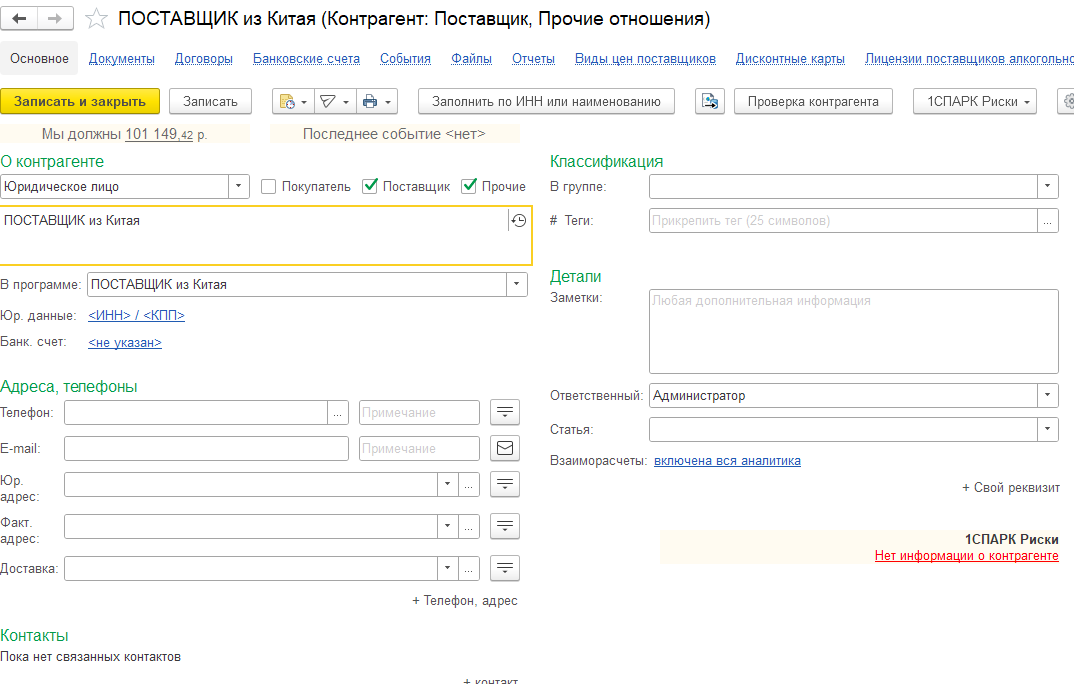Screen dimensions: 1074x684
Task: Toggle the Прочие checkbox
Action: click(x=469, y=186)
